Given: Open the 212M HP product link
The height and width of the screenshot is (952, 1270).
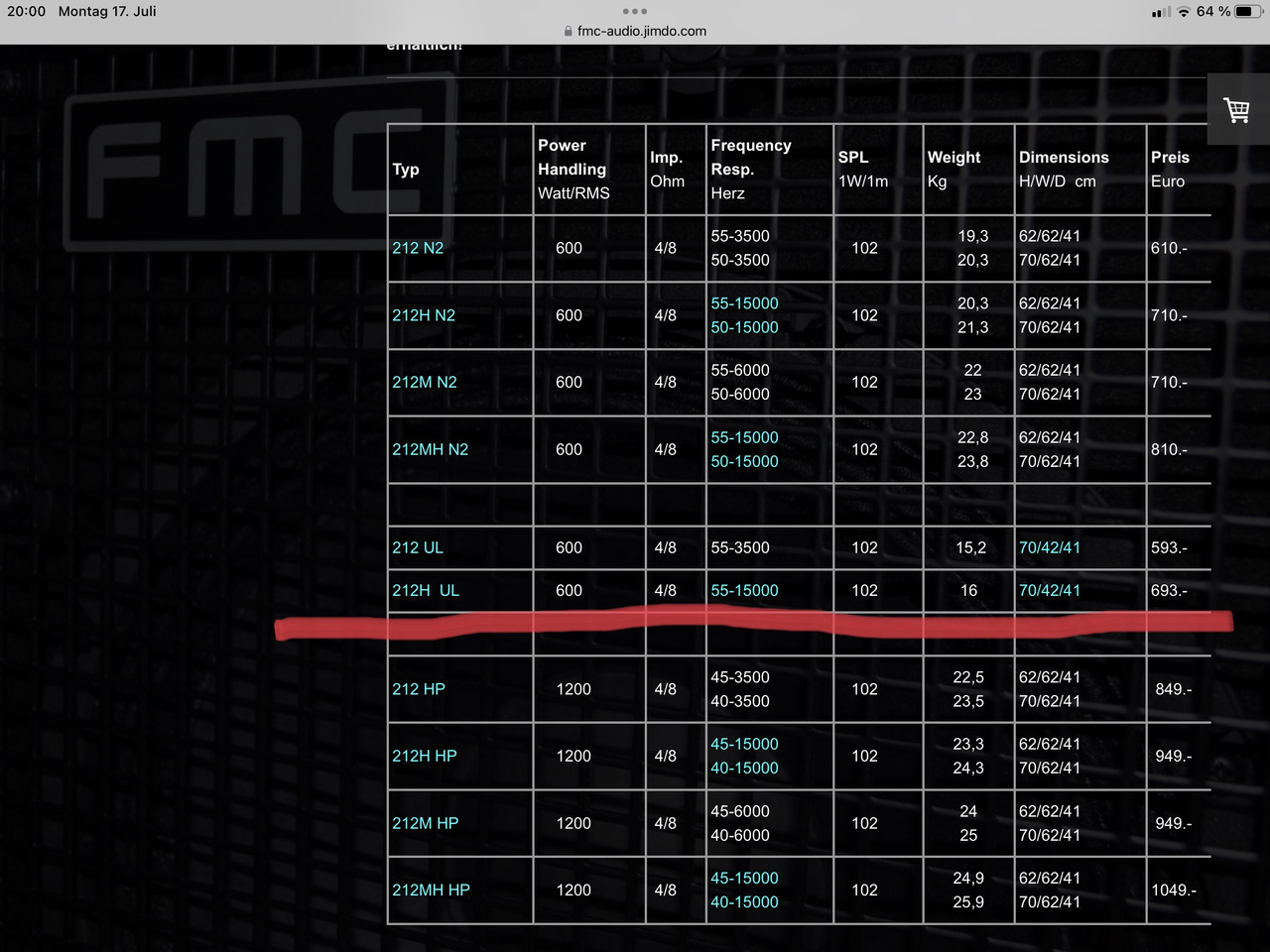Looking at the screenshot, I should [426, 823].
